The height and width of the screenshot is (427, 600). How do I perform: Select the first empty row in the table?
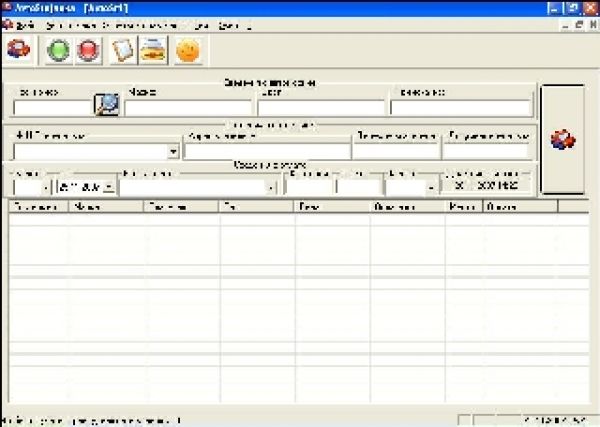(x=280, y=223)
